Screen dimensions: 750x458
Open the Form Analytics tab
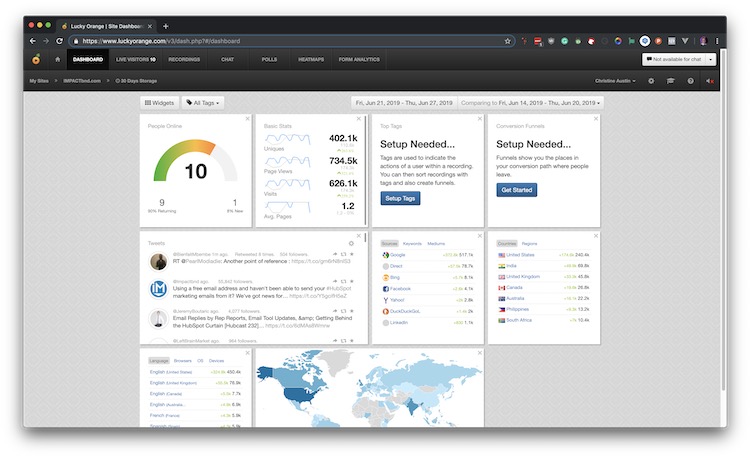pos(359,59)
